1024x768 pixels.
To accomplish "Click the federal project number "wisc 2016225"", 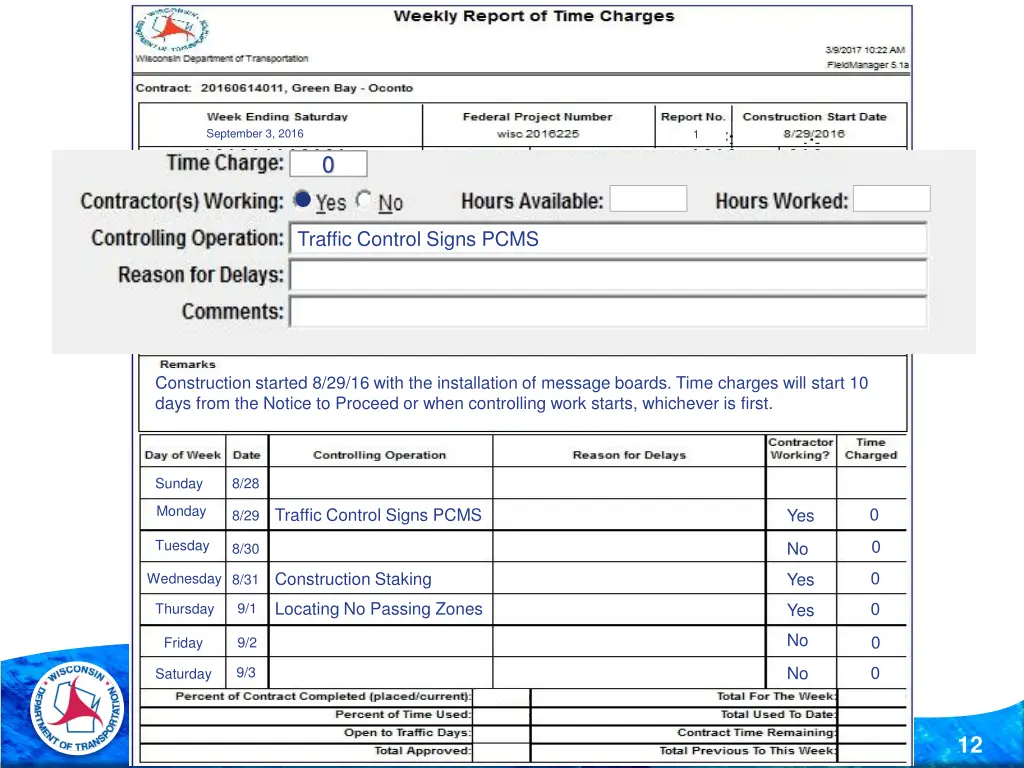I will pos(537,134).
